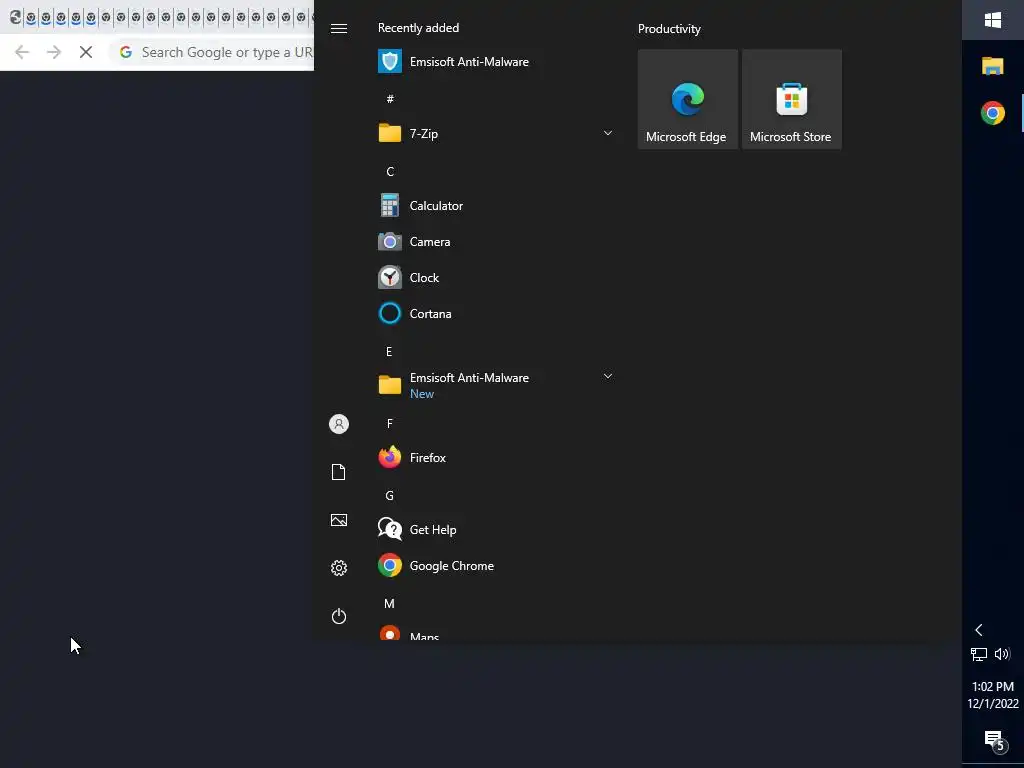Expand the 7-Zip folder chevron

(x=607, y=133)
